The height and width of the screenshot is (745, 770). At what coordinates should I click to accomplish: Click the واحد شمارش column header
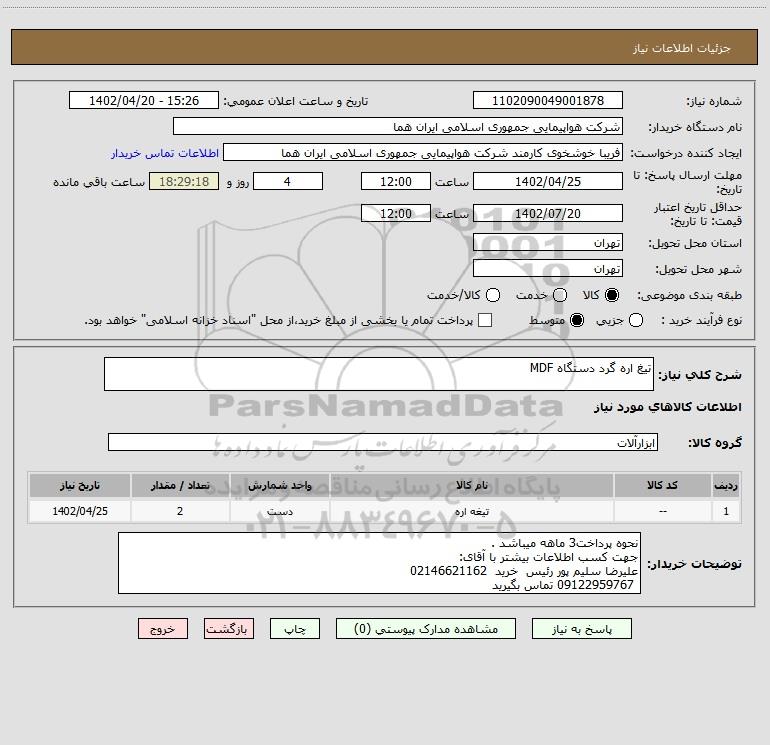[280, 485]
